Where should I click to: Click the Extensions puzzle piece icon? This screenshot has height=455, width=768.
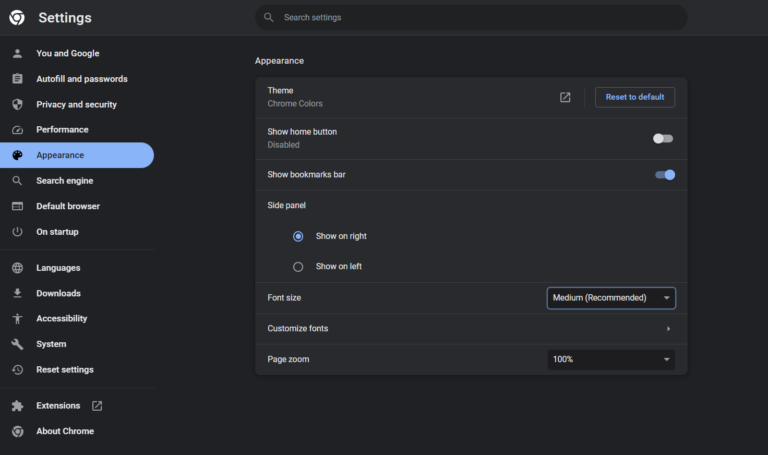pyautogui.click(x=17, y=406)
